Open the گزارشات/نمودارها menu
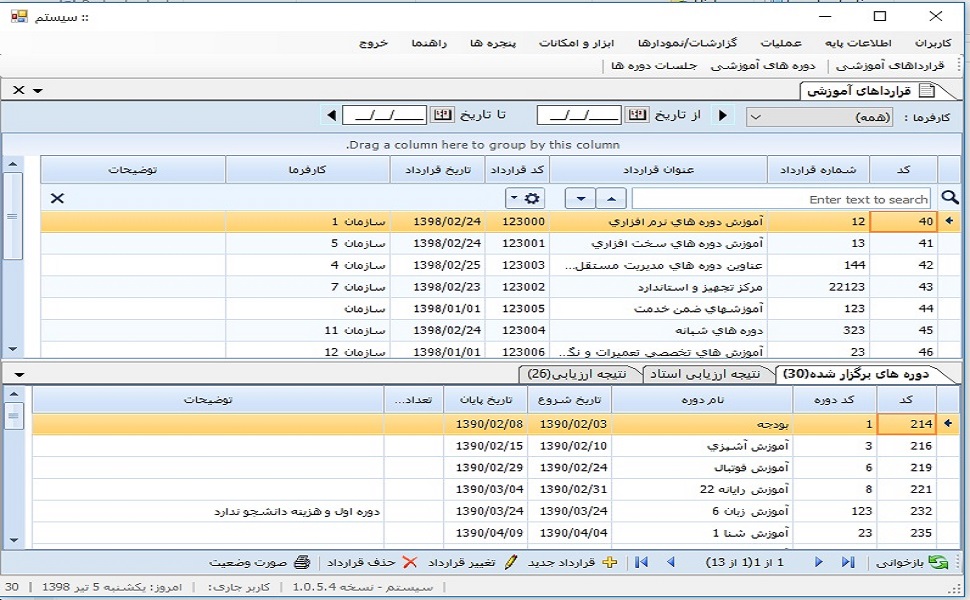This screenshot has height=600, width=970. coord(687,43)
